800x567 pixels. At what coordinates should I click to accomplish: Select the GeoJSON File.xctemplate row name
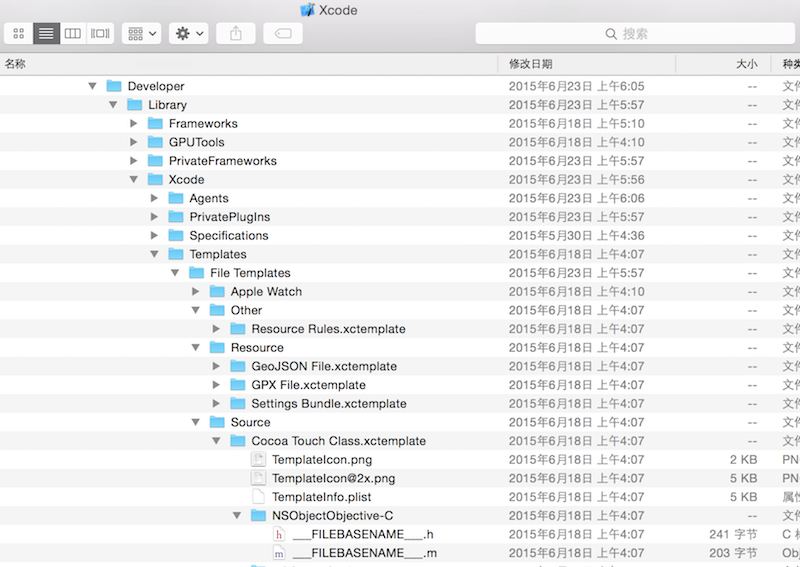(x=324, y=366)
